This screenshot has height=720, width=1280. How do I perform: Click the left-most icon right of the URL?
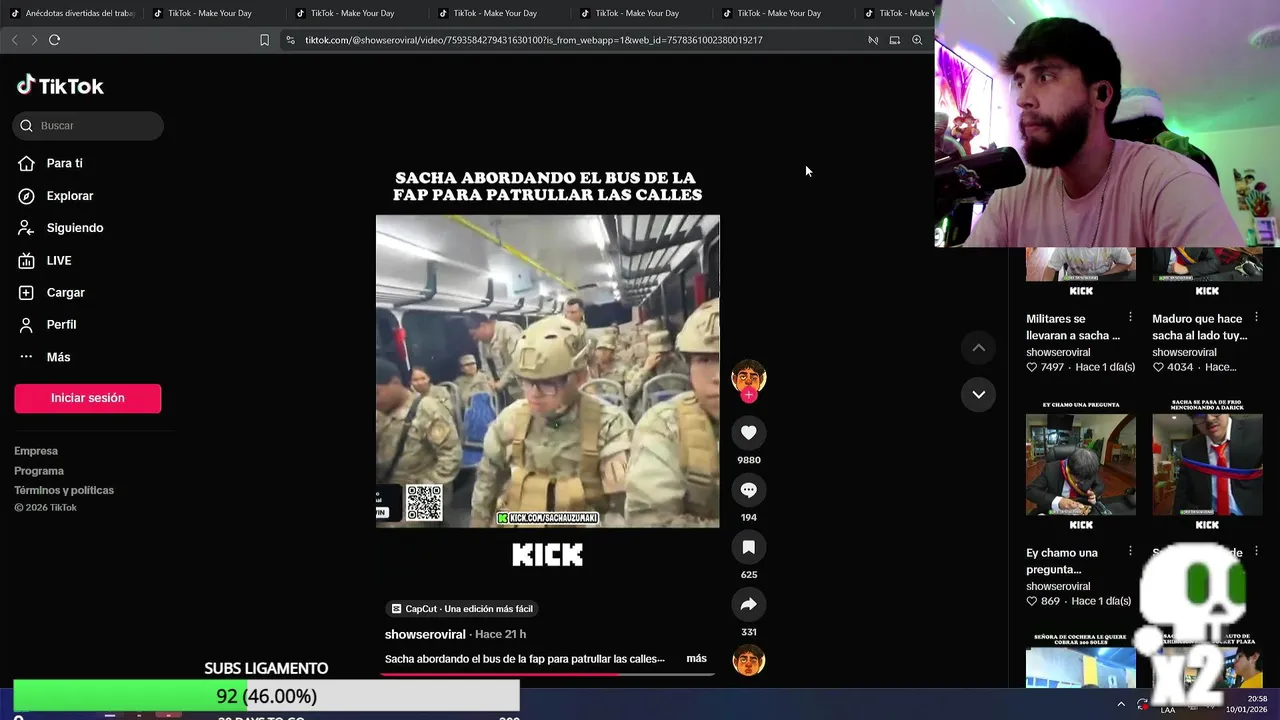pos(873,40)
